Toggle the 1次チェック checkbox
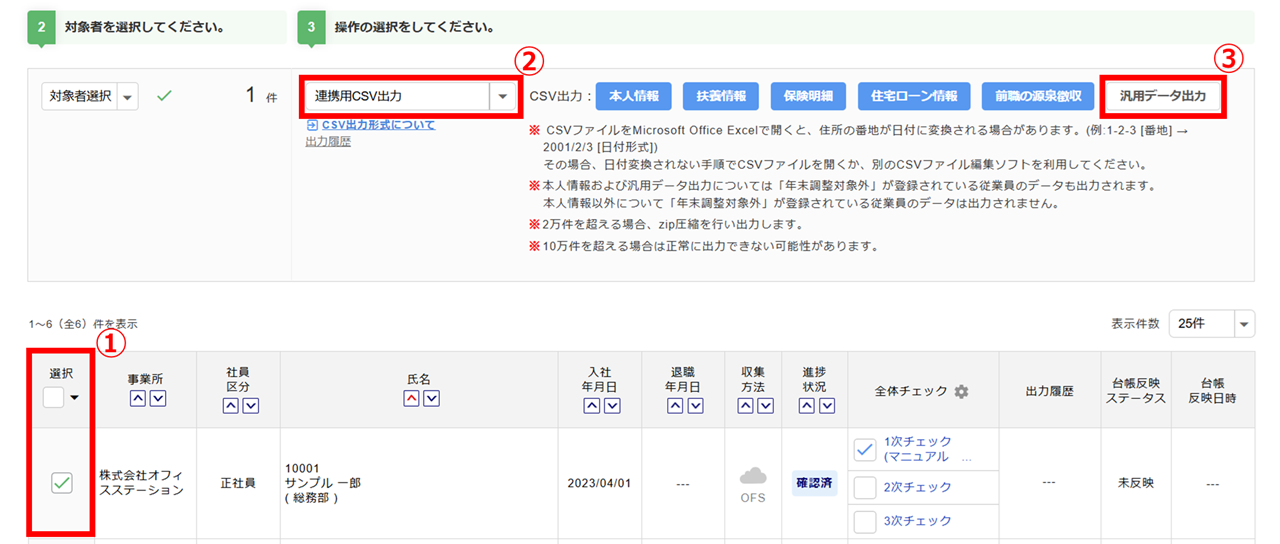Viewport: 1280px width, 544px height. point(865,450)
